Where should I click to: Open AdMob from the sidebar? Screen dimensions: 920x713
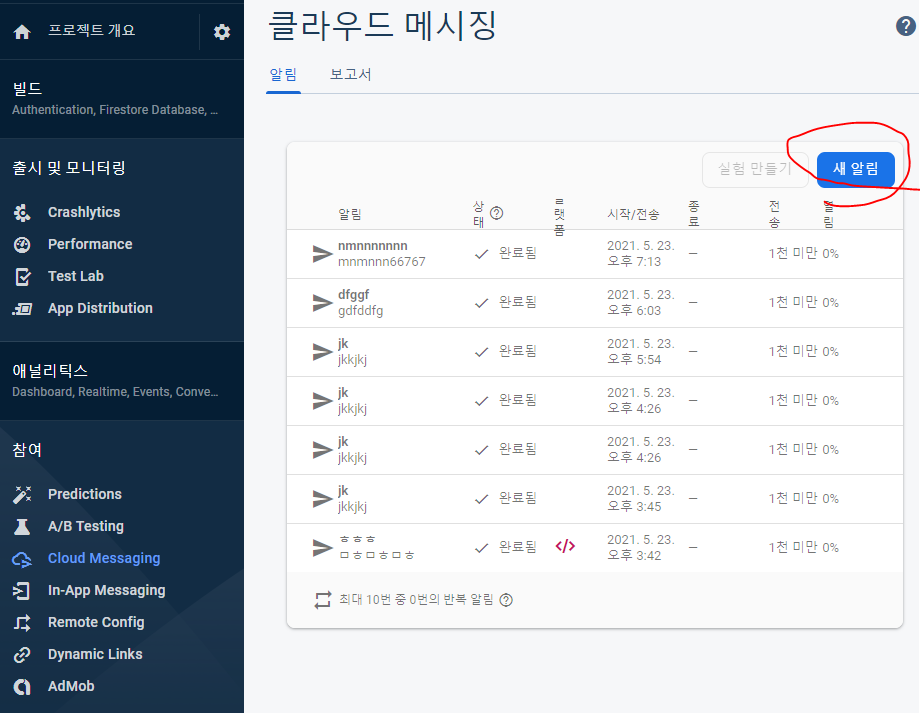click(x=71, y=687)
